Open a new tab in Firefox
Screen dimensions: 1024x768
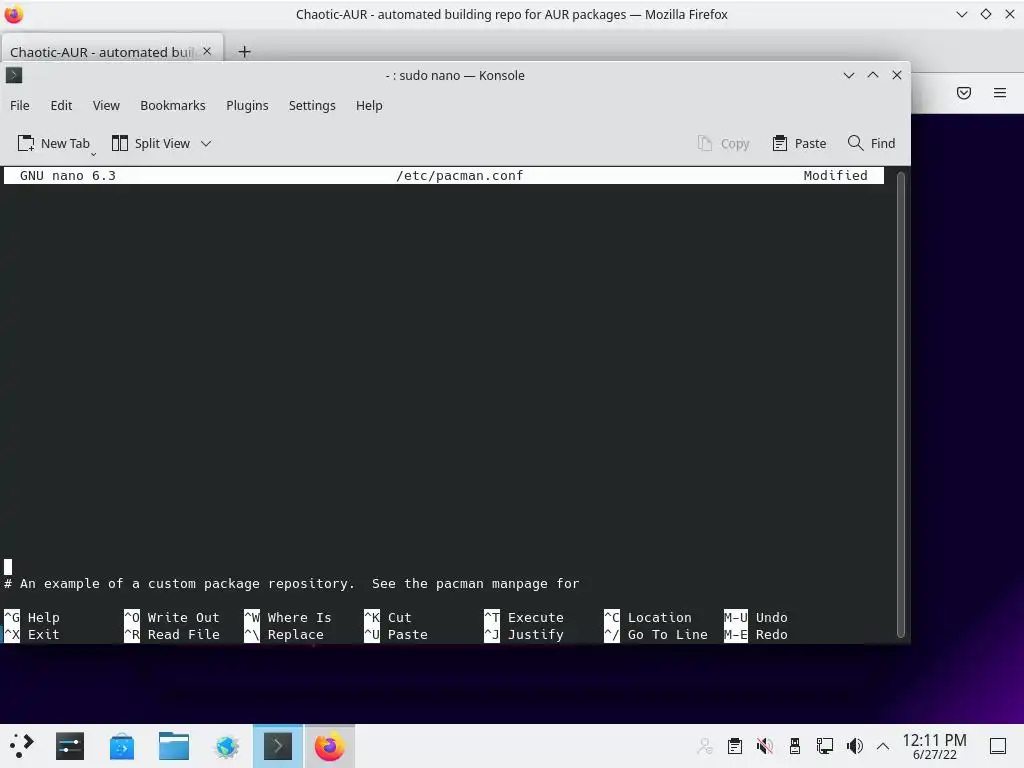244,52
